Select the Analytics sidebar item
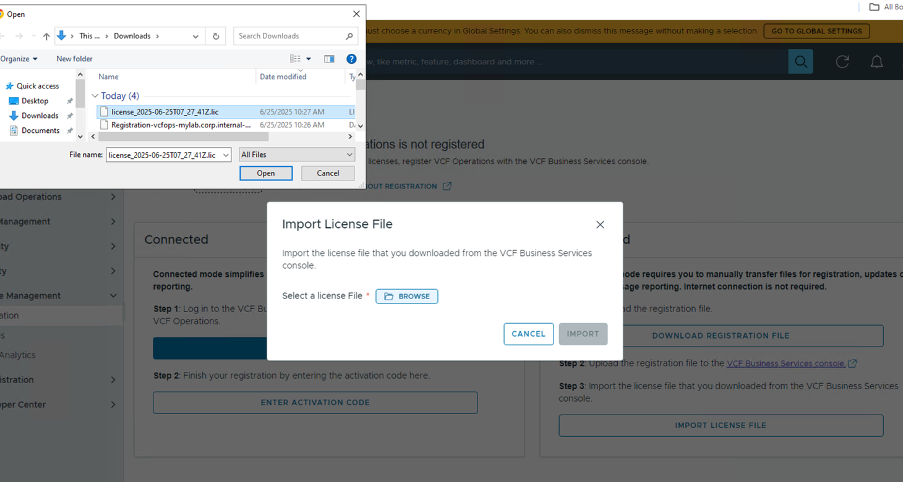The image size is (904, 482). 18,355
